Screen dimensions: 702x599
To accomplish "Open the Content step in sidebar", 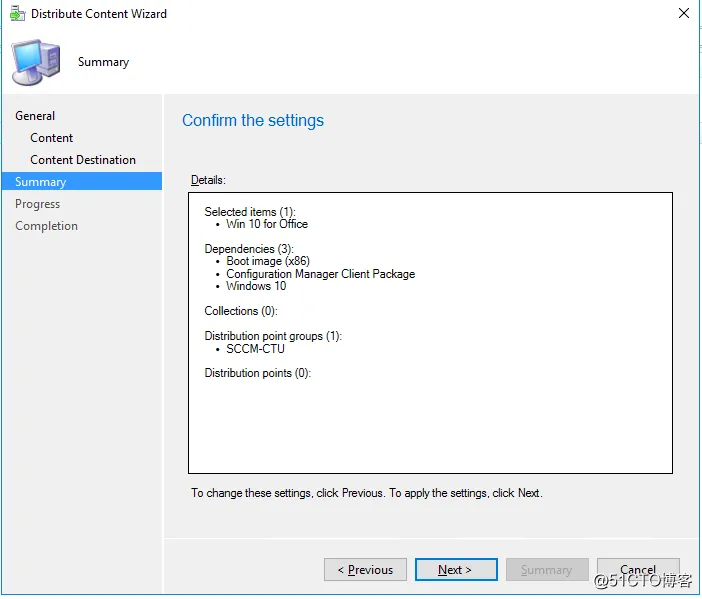I will point(51,138).
